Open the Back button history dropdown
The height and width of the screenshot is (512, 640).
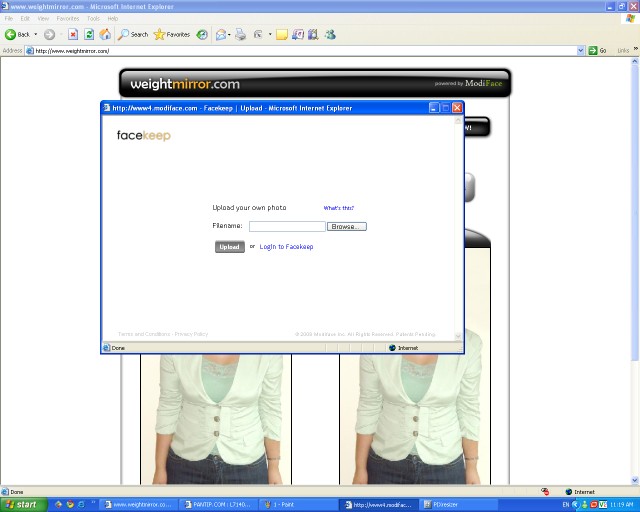point(36,35)
